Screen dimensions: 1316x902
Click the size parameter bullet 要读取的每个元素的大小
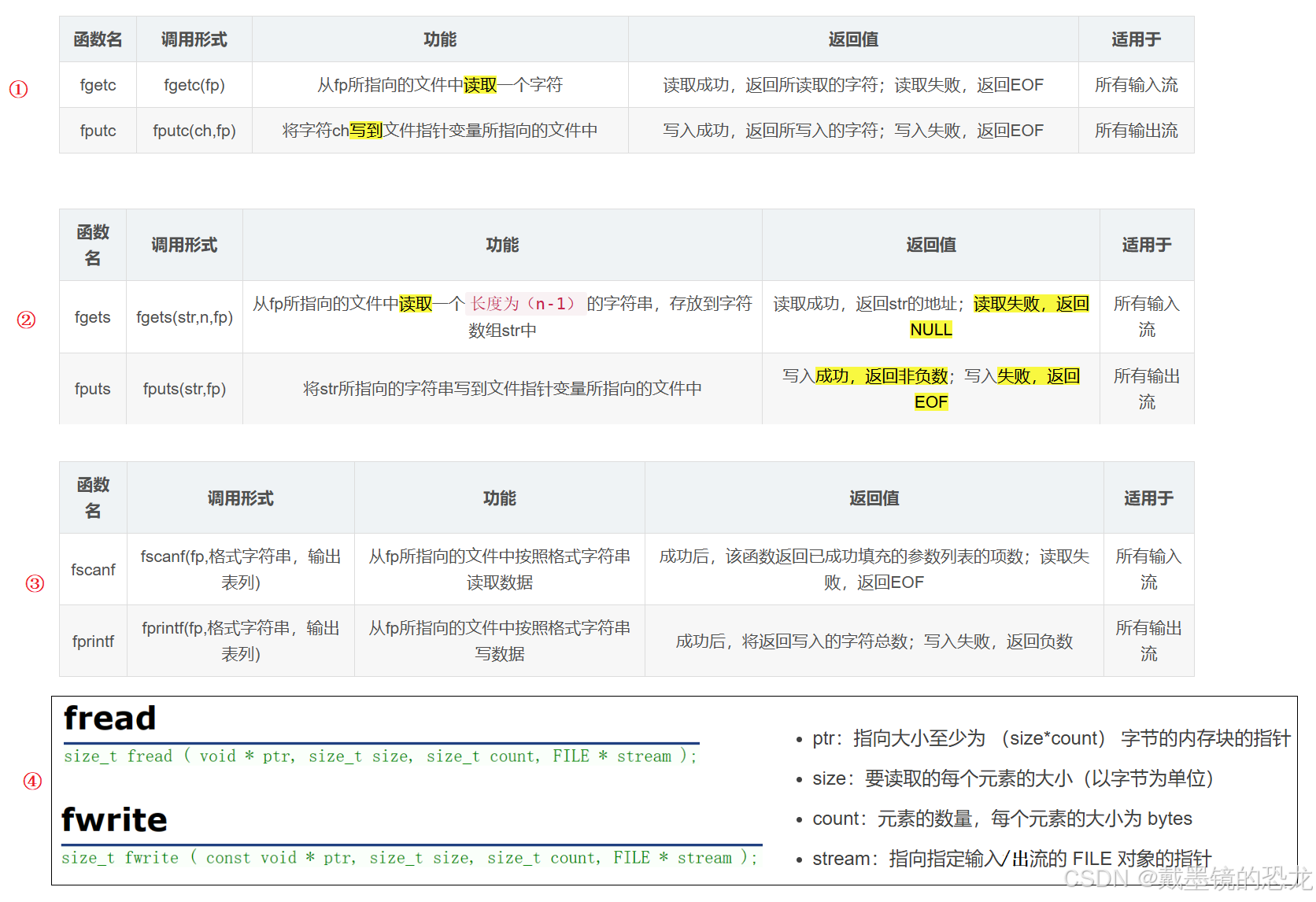[x=1014, y=778]
